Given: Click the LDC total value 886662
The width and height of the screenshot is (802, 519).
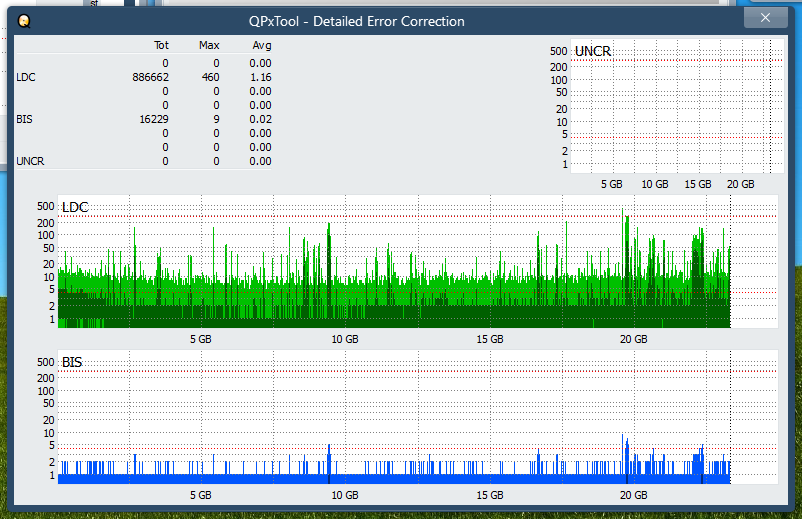Looking at the screenshot, I should (x=150, y=77).
